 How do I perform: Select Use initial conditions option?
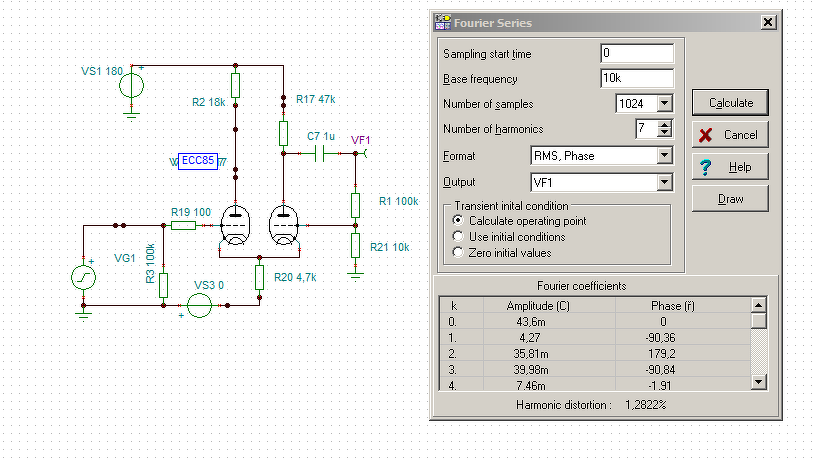458,236
